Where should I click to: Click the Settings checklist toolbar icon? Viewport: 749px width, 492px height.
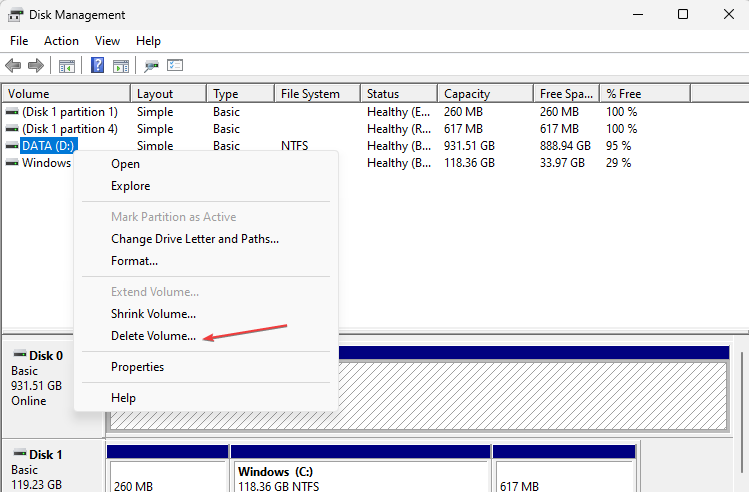click(x=175, y=65)
